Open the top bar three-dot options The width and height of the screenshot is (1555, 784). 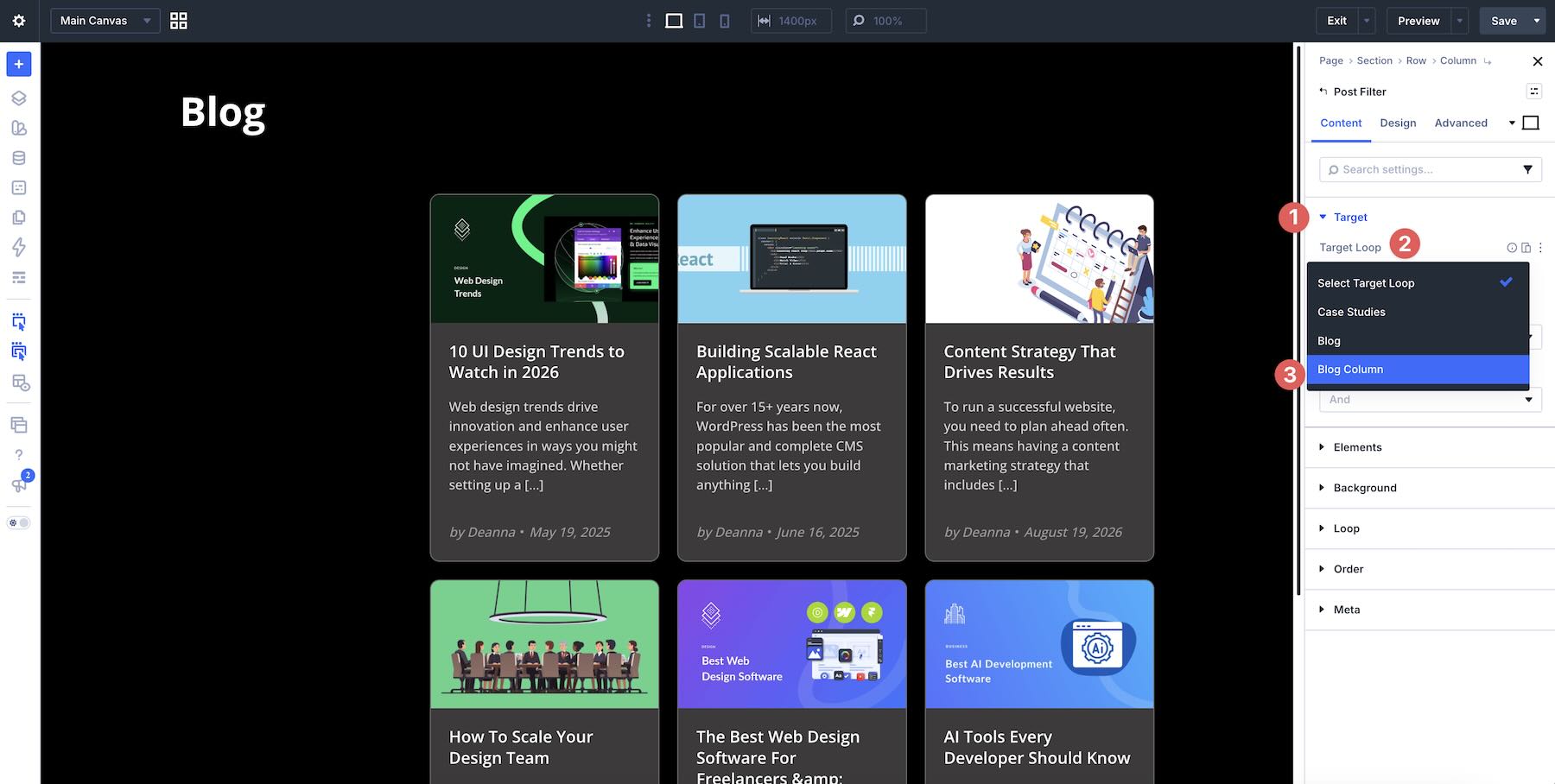coord(649,21)
